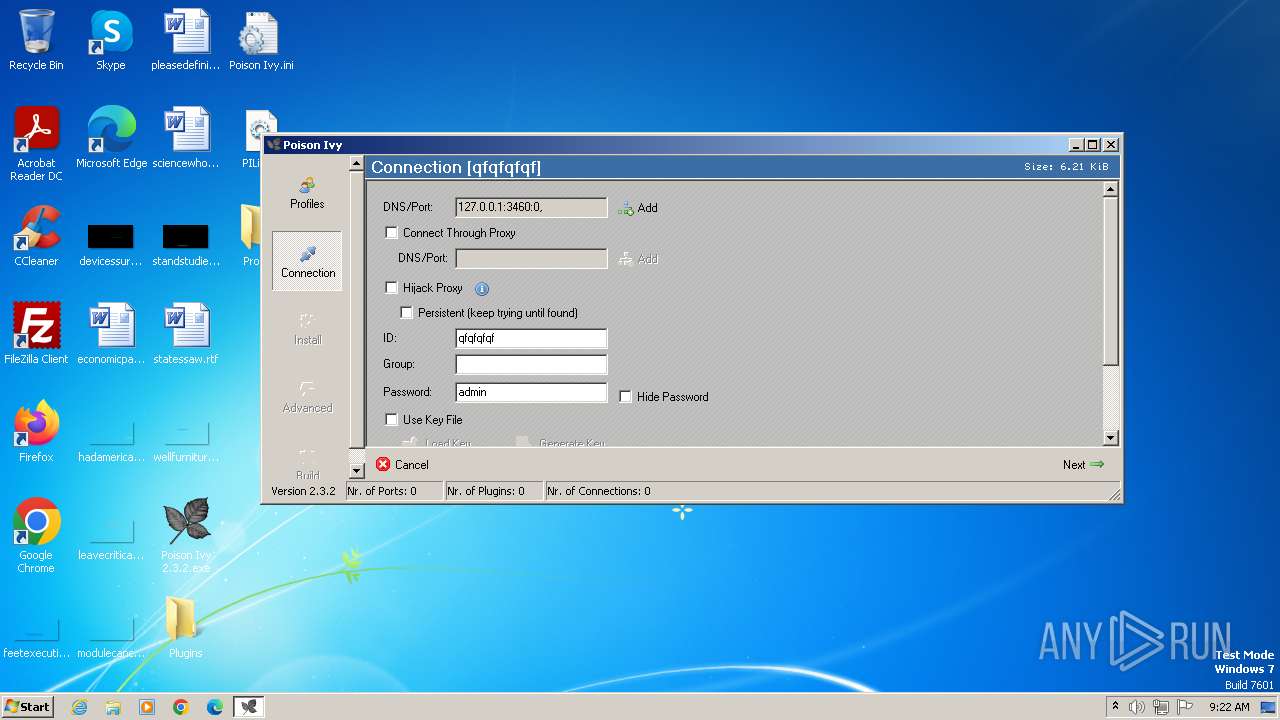1280x720 pixels.
Task: Open CCleaner desktop shortcut
Action: [x=36, y=236]
